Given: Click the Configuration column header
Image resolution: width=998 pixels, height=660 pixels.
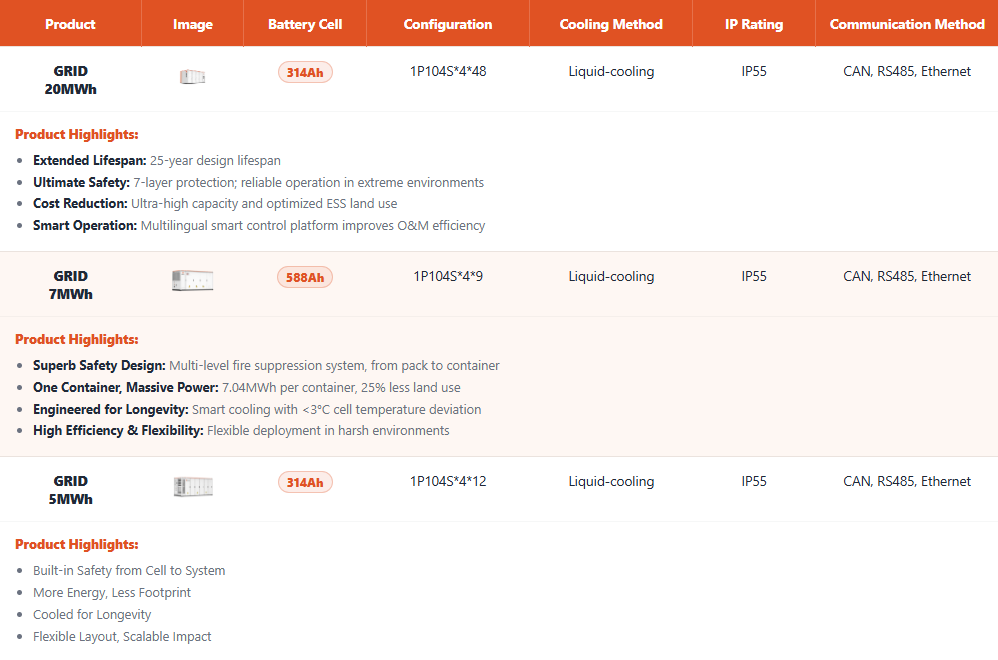Looking at the screenshot, I should 448,24.
